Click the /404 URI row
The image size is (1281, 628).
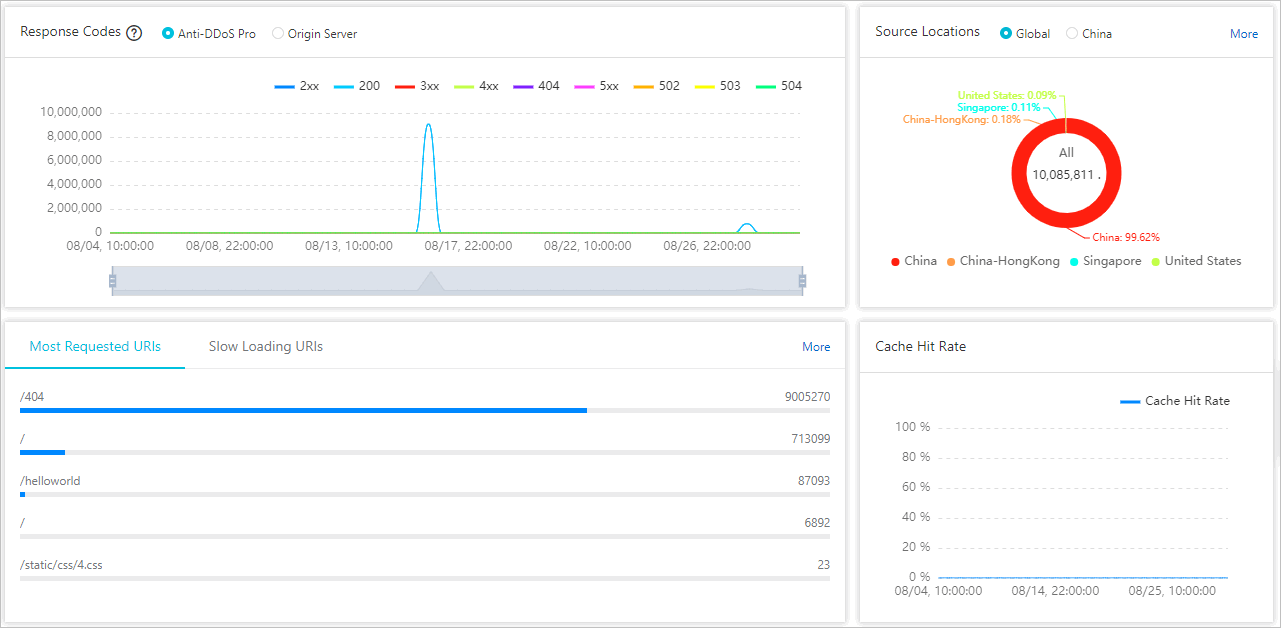(425, 402)
